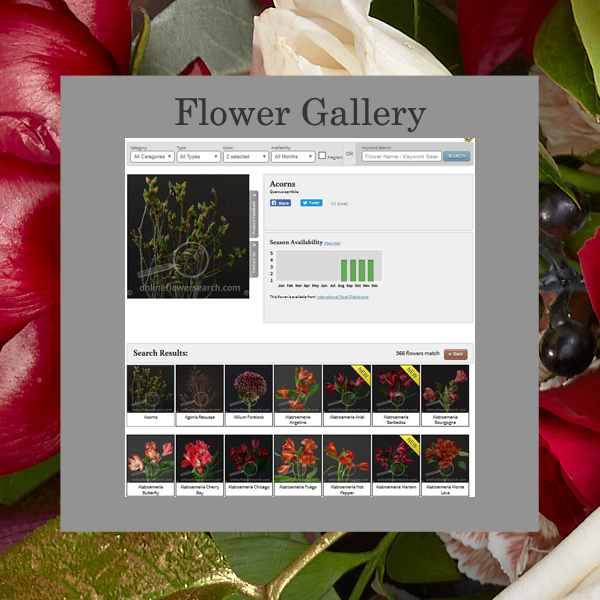Email the Acorns flower page
Viewport: 600px width, 600px height.
(339, 204)
